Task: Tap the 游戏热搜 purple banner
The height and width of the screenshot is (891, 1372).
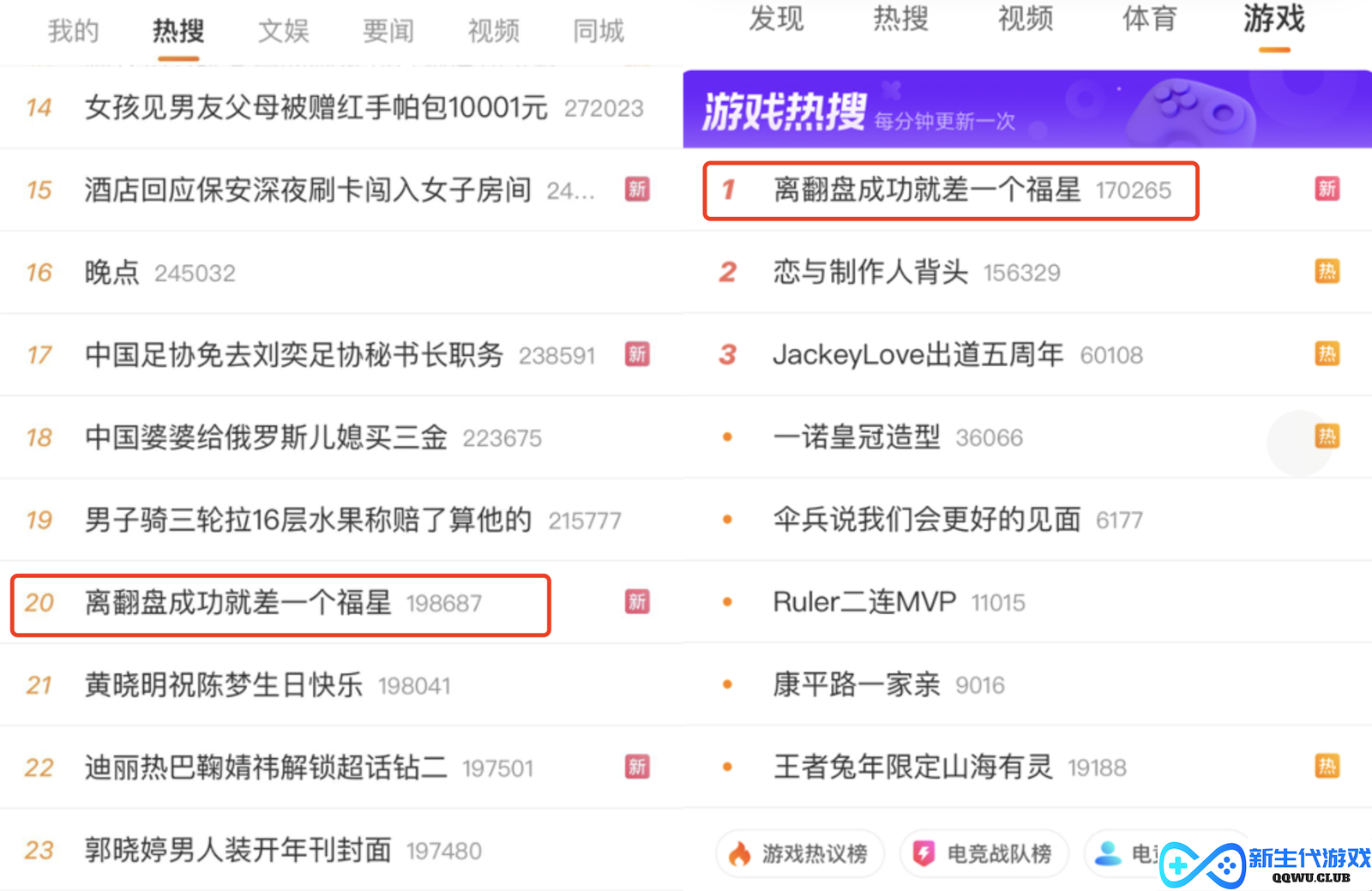Action: point(1027,110)
